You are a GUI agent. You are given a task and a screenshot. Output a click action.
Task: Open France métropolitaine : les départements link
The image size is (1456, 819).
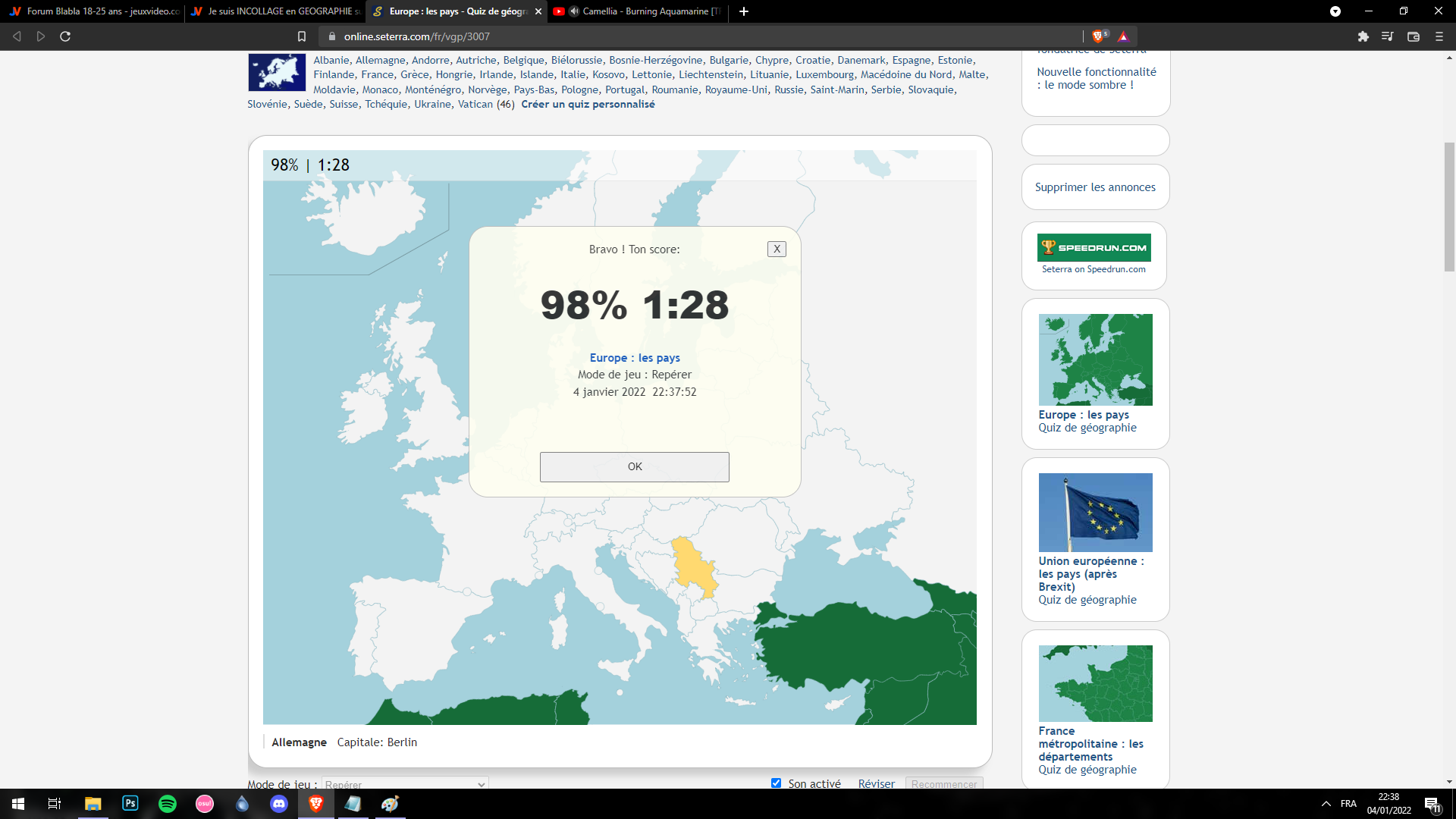(x=1091, y=744)
